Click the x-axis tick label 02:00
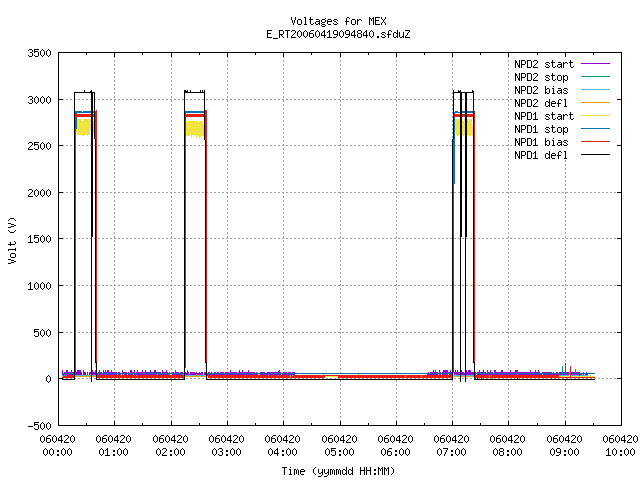The width and height of the screenshot is (640, 480). click(170, 452)
